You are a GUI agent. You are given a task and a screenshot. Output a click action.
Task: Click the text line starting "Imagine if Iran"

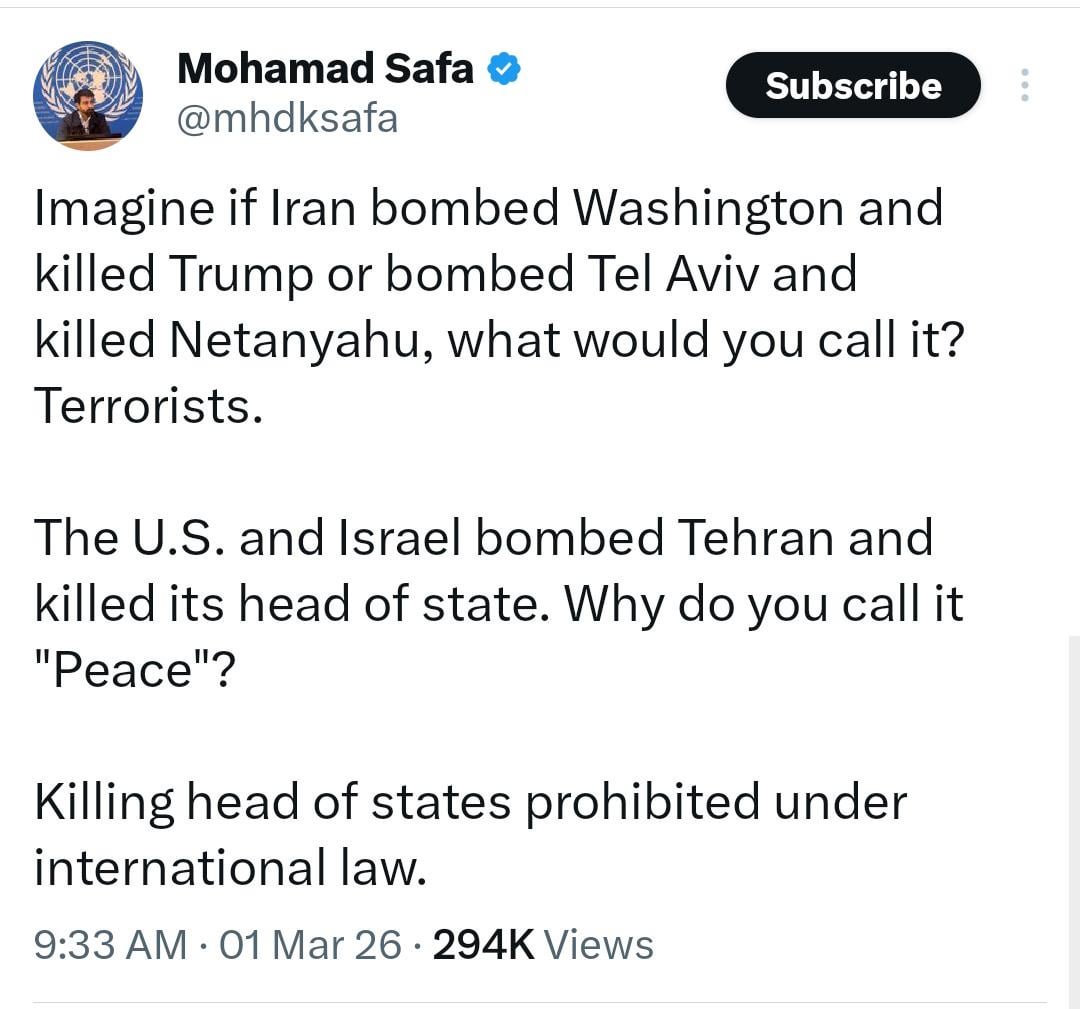click(x=488, y=208)
